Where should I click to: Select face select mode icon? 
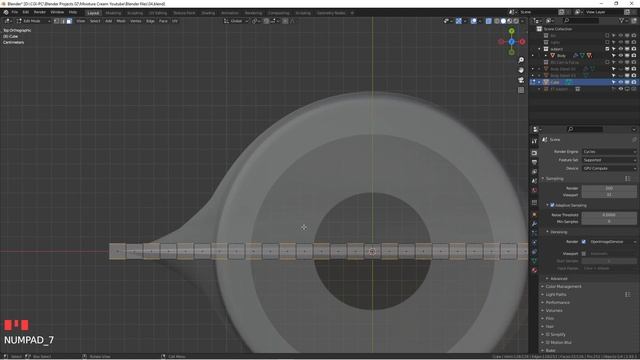[69, 21]
